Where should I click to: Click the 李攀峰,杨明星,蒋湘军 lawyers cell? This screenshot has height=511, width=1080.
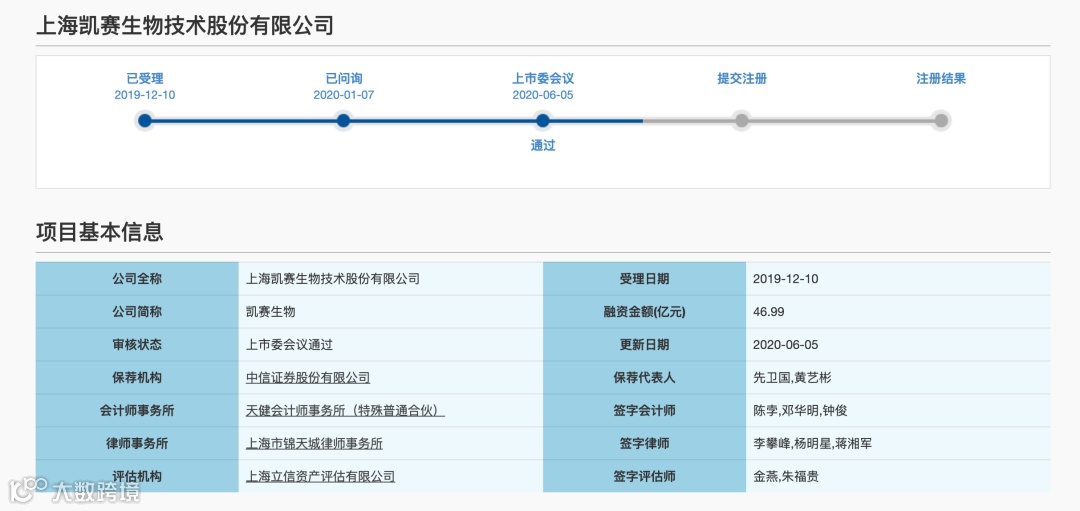pyautogui.click(x=898, y=444)
